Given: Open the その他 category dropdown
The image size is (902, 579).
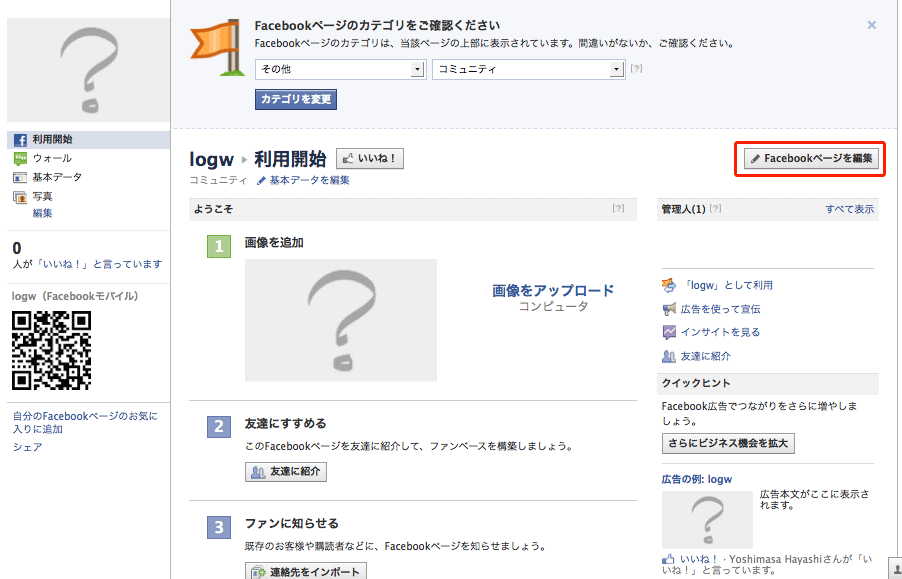Looking at the screenshot, I should tap(340, 70).
